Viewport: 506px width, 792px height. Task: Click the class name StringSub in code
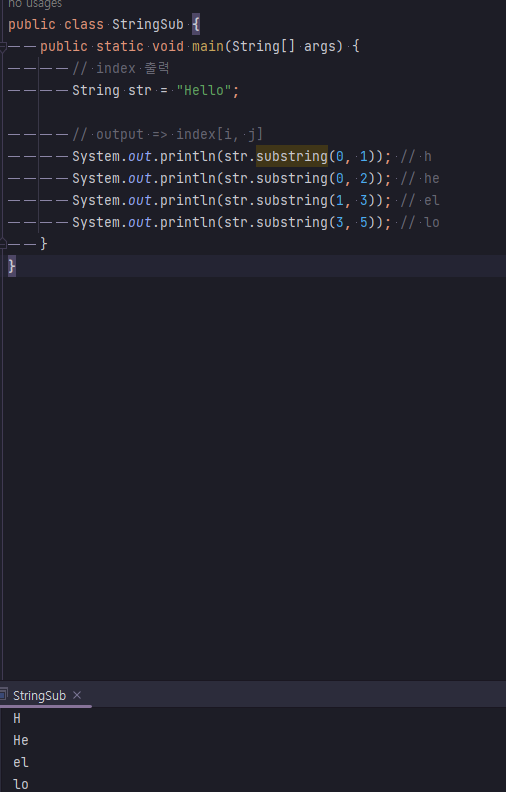(x=148, y=24)
